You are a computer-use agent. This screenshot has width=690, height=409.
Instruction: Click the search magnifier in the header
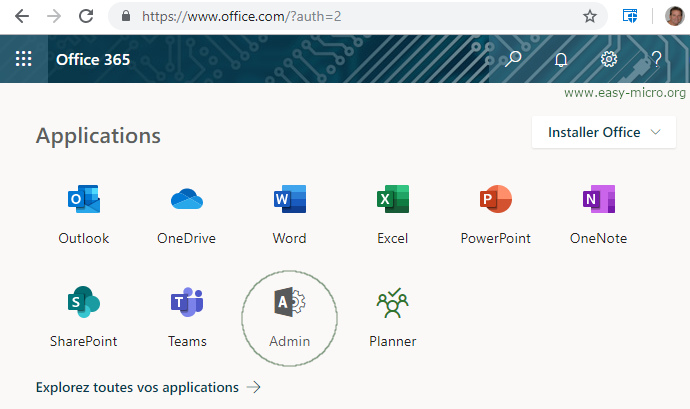(513, 59)
